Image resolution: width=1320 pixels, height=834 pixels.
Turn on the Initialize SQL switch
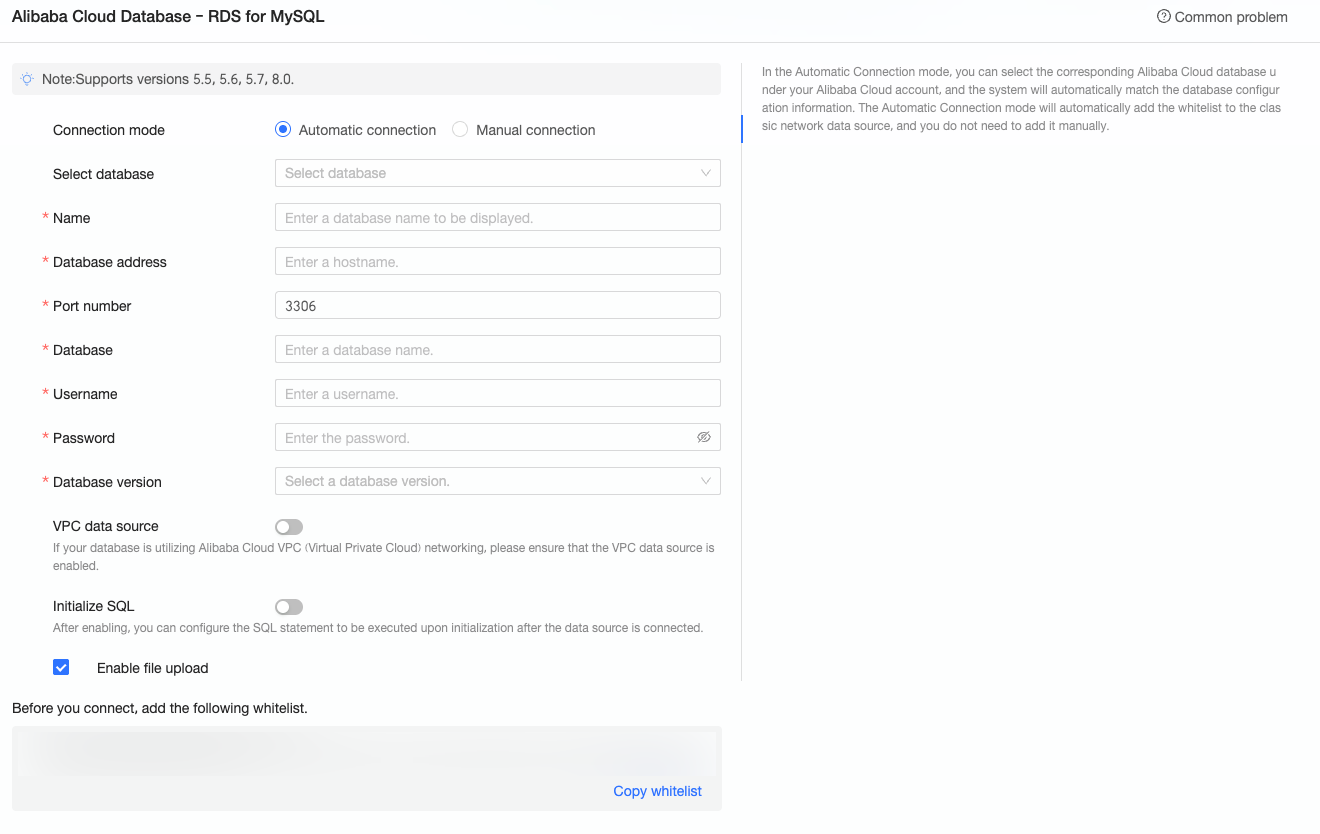289,607
